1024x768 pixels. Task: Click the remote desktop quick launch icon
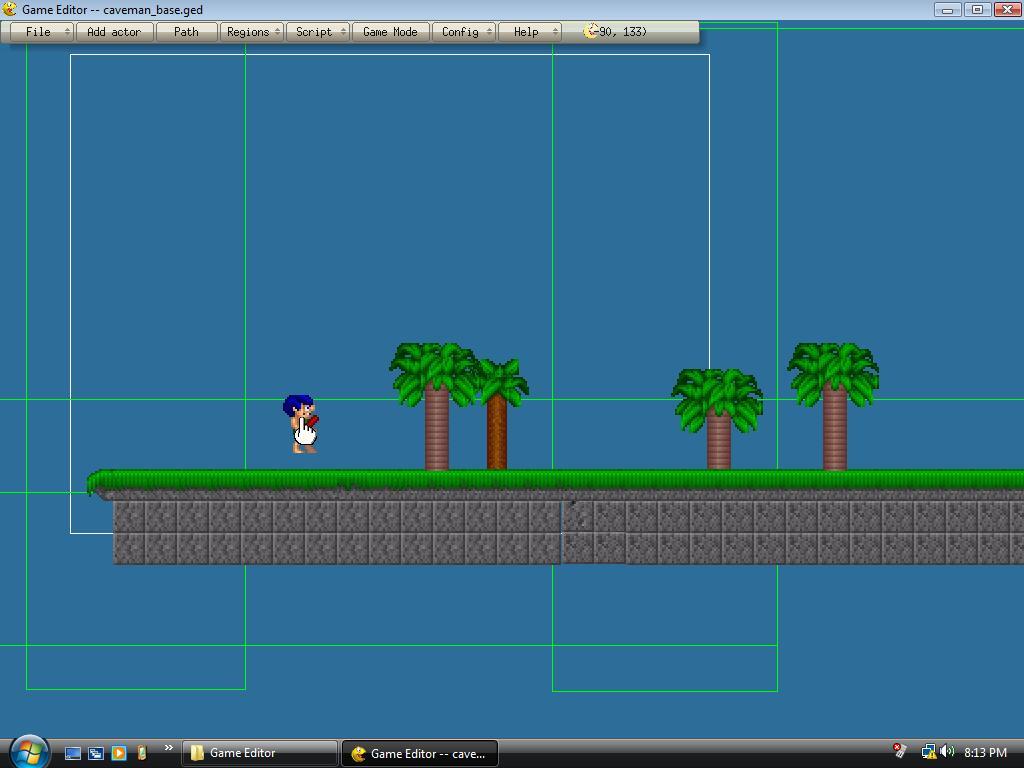click(x=95, y=753)
